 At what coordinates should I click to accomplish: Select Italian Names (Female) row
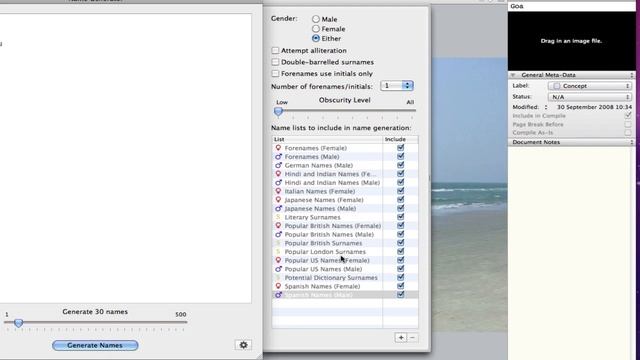coord(345,191)
